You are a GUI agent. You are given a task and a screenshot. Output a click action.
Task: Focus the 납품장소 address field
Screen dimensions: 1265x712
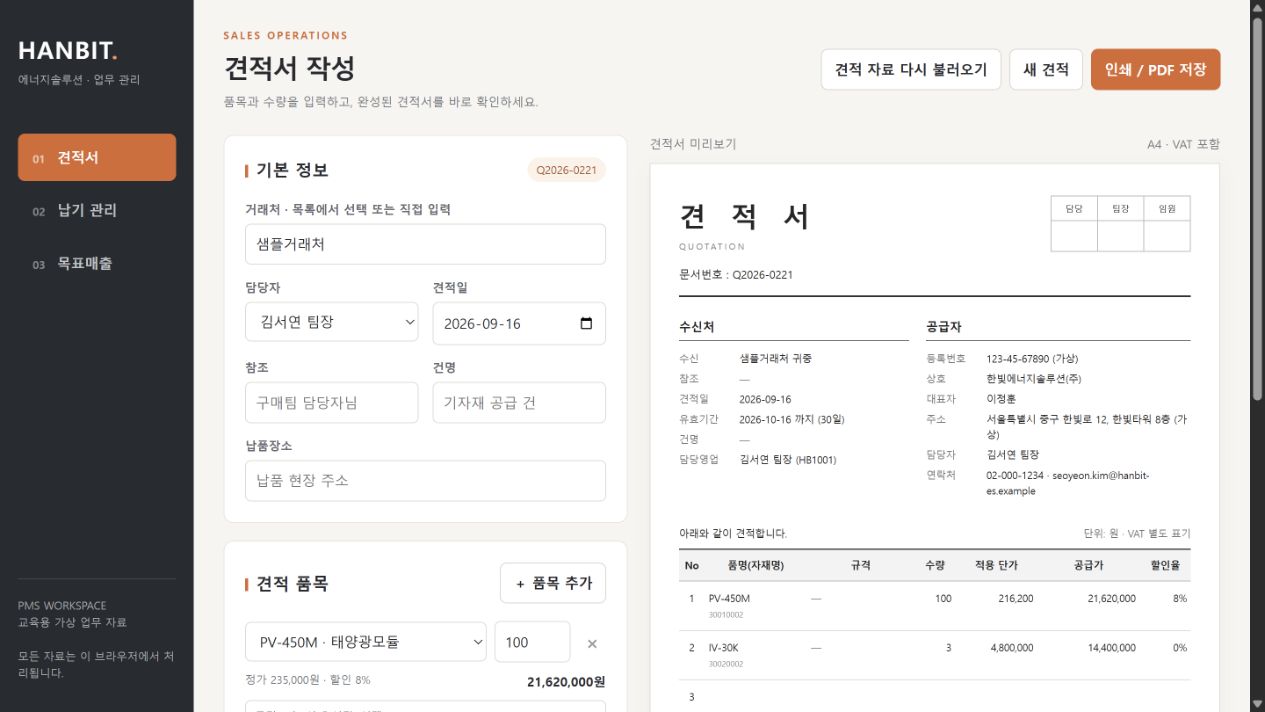[x=425, y=480]
